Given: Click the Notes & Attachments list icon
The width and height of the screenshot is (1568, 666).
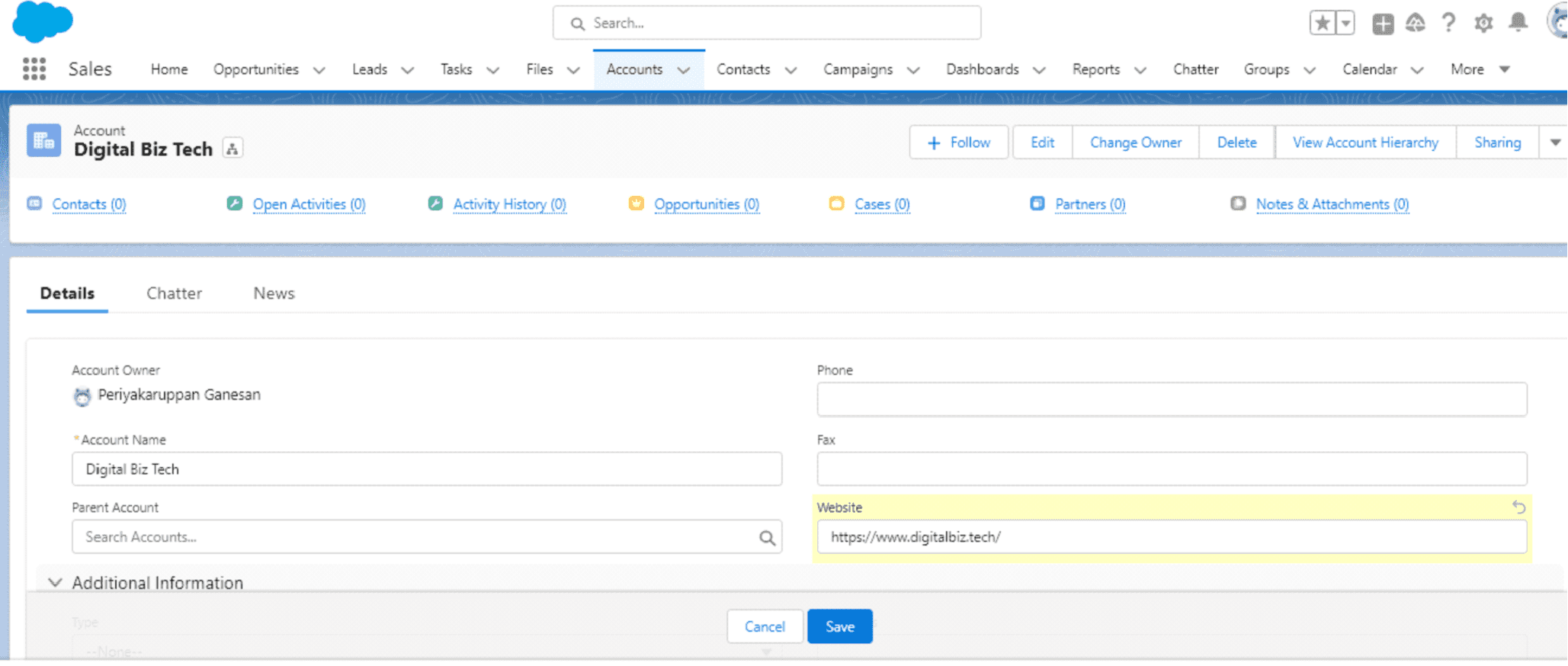Looking at the screenshot, I should click(x=1238, y=203).
